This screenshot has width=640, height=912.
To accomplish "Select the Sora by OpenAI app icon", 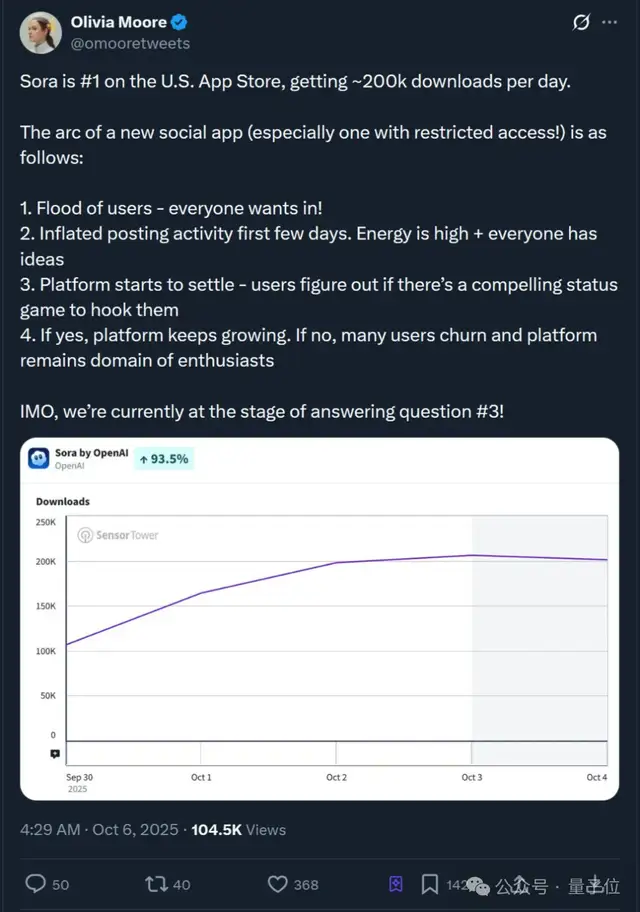I will pyautogui.click(x=40, y=456).
